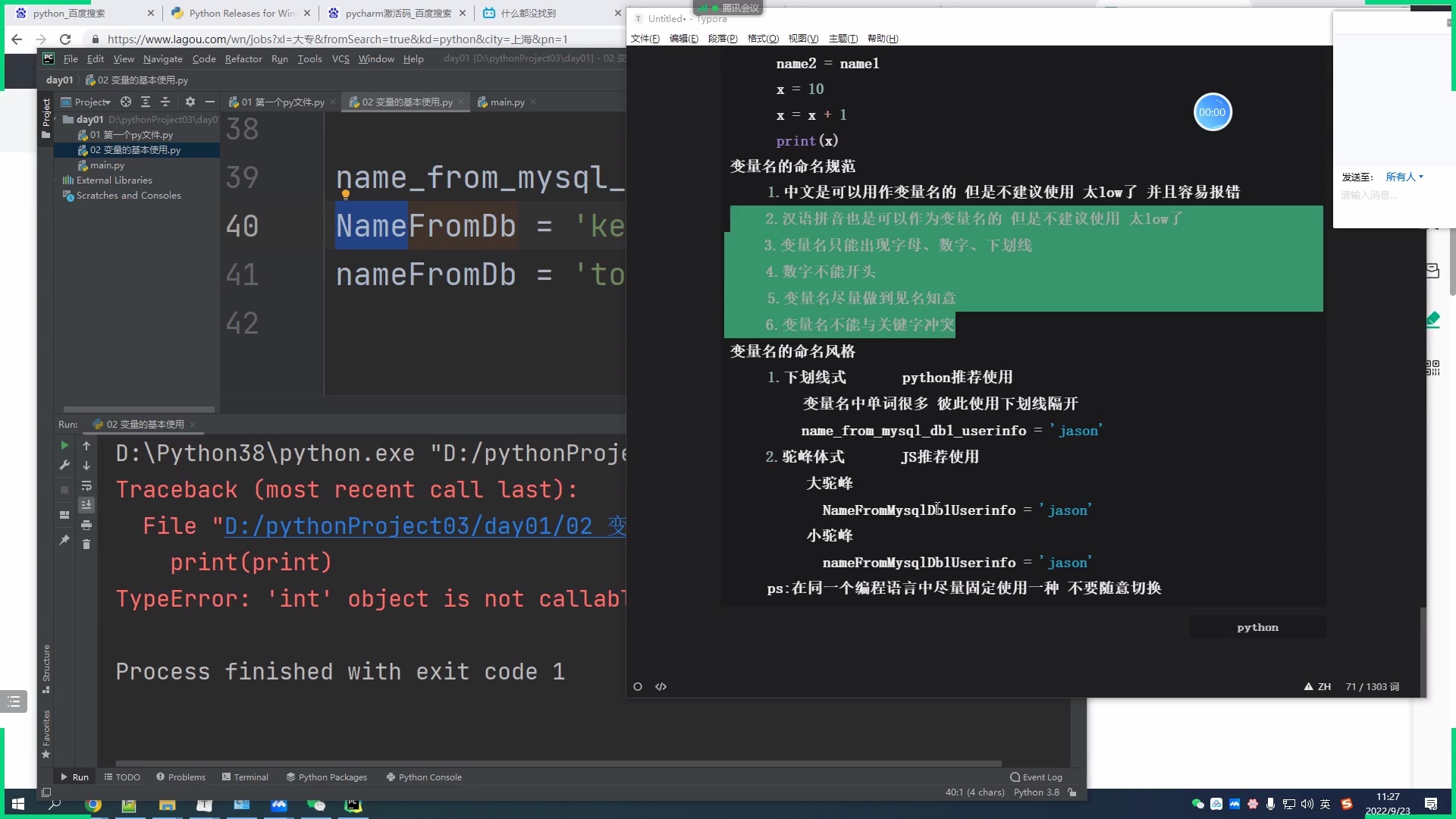Enable source code mode in Typora status bar

(x=661, y=686)
